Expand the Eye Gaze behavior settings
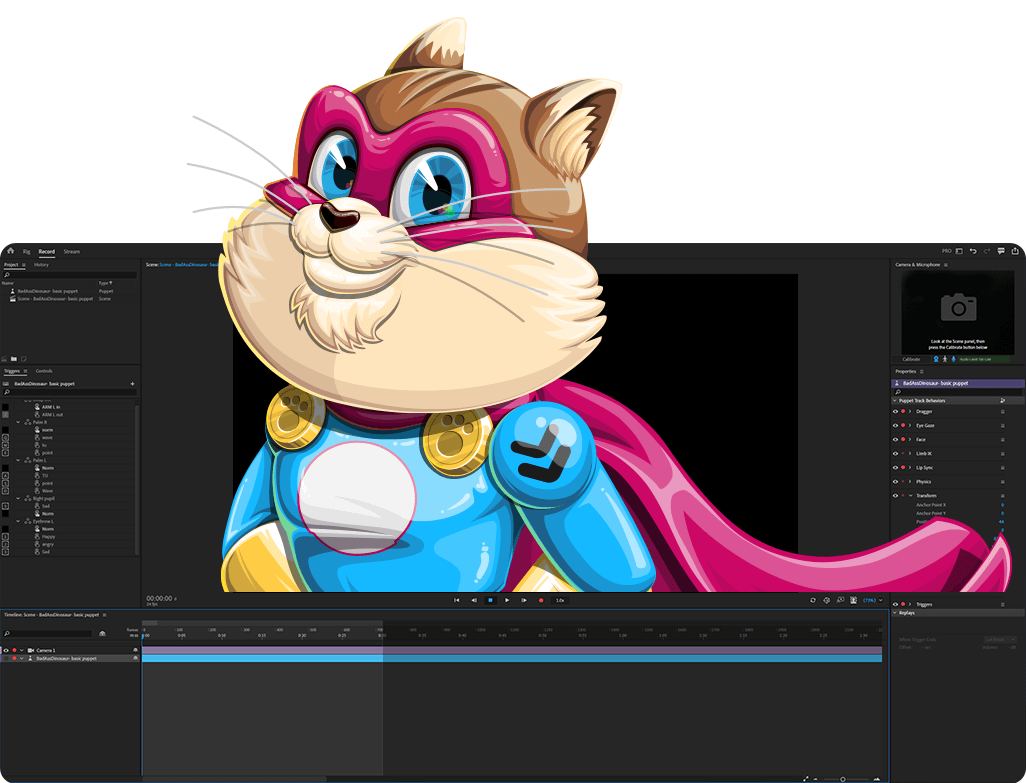The width and height of the screenshot is (1026, 783). point(910,425)
